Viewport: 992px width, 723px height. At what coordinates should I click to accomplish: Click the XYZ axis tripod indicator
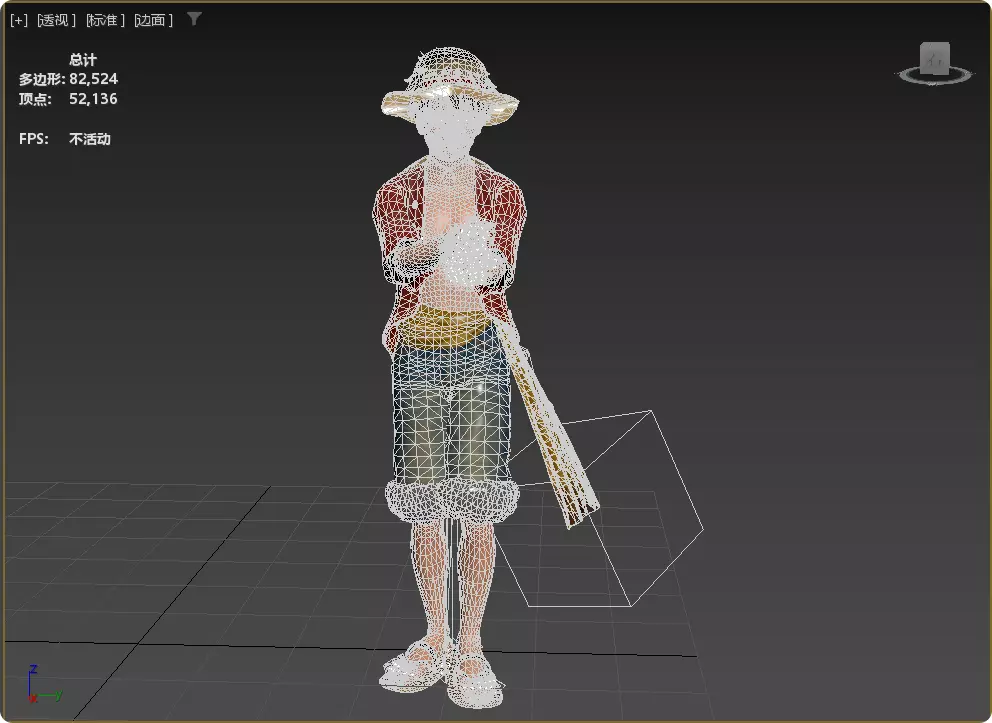point(43,684)
